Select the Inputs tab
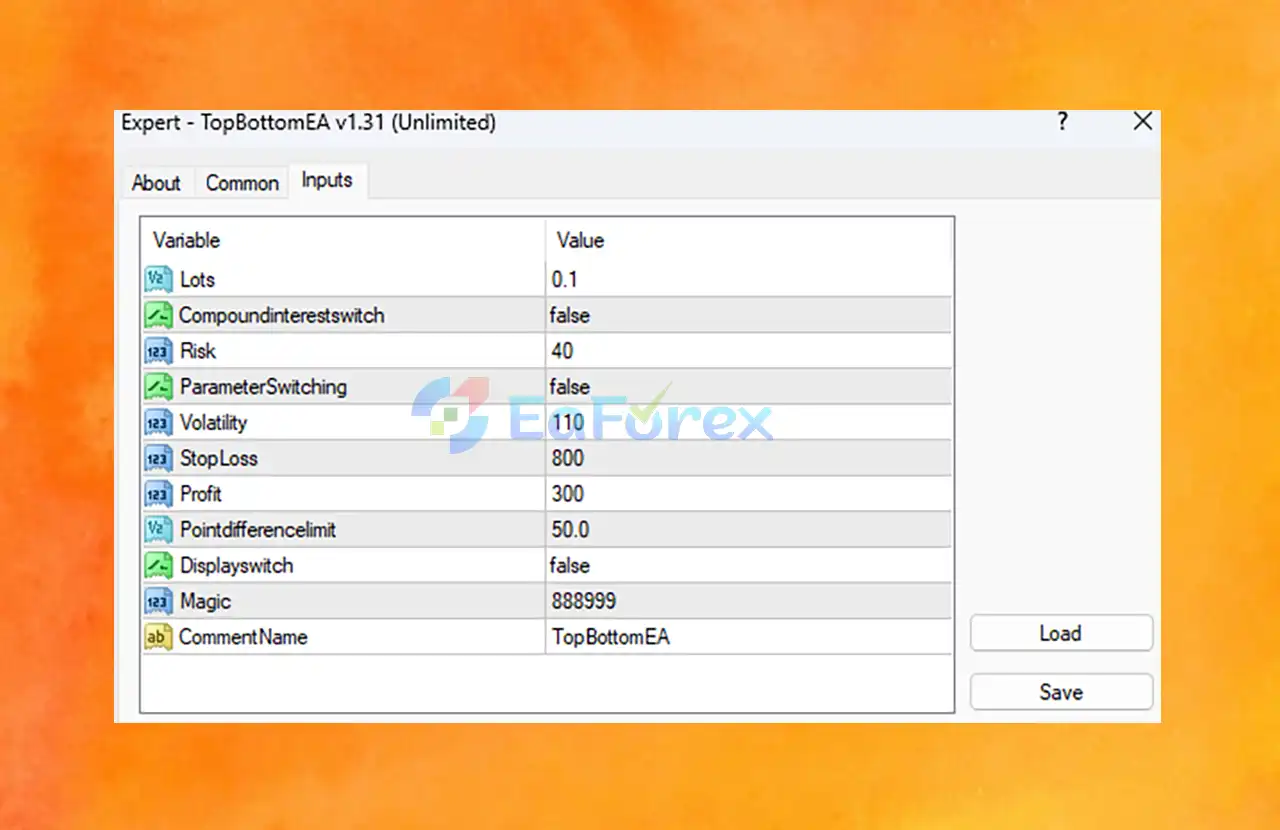 (x=327, y=181)
